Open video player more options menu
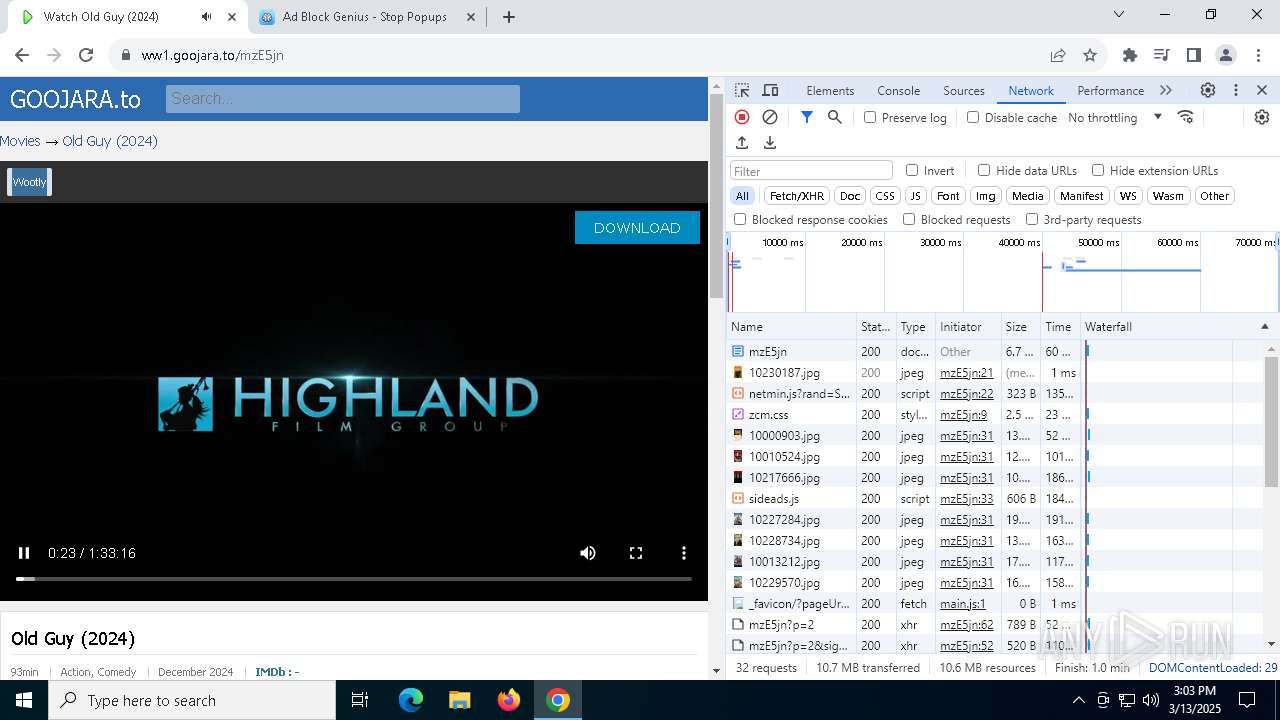 pos(684,553)
